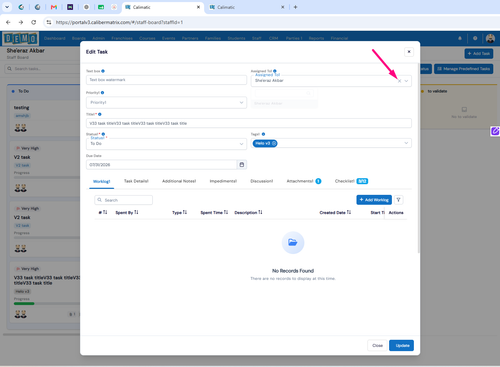Open the testing task card on board

click(x=45, y=119)
